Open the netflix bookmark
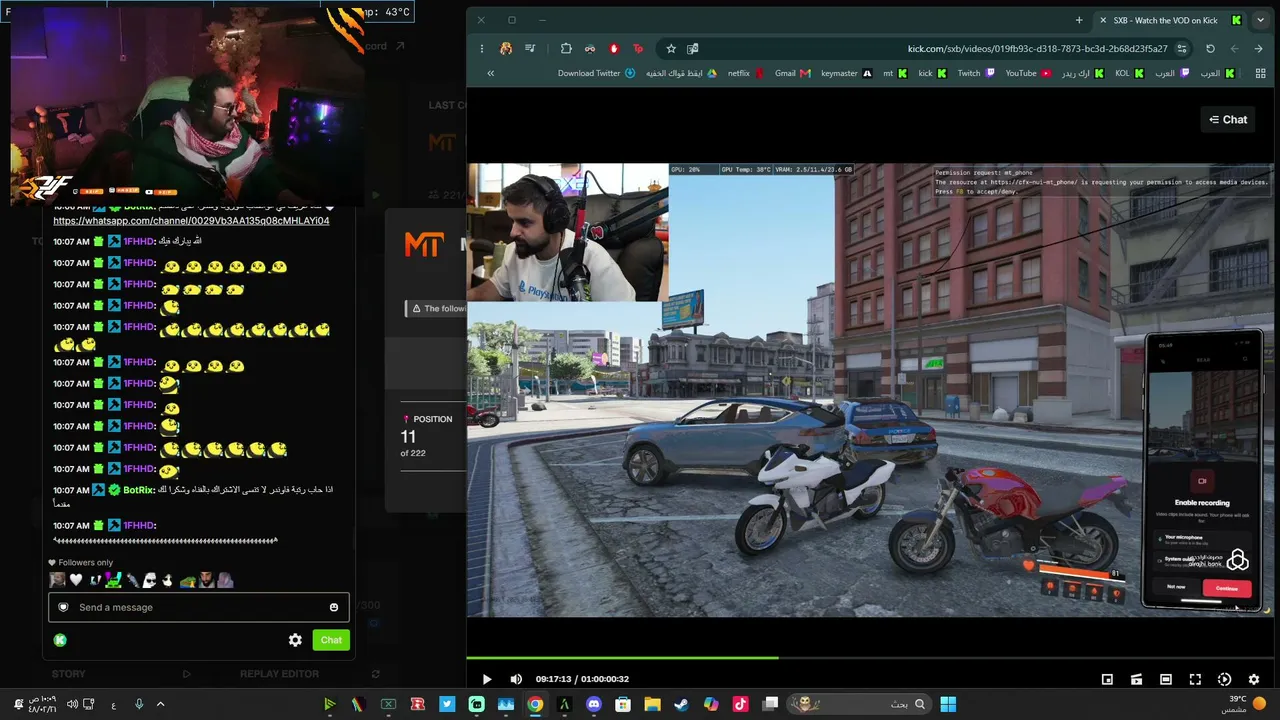This screenshot has height=720, width=1280. [746, 73]
